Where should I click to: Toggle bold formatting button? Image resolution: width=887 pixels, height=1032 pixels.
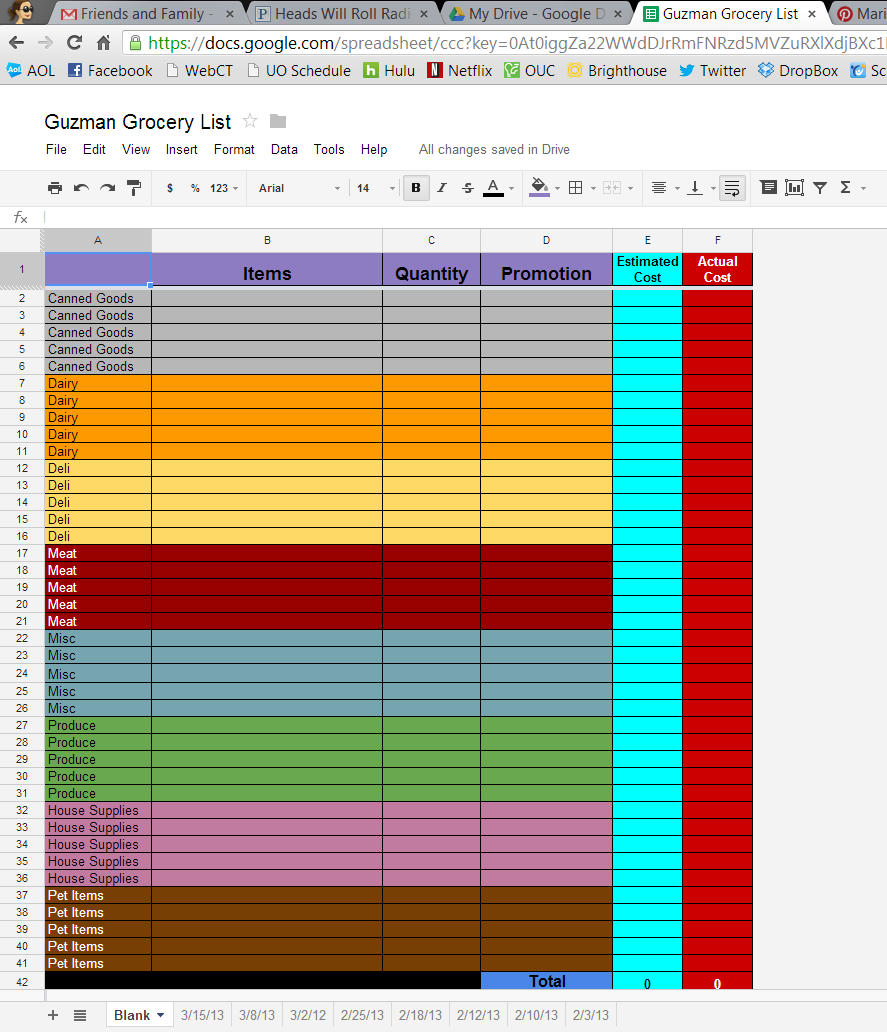[416, 188]
